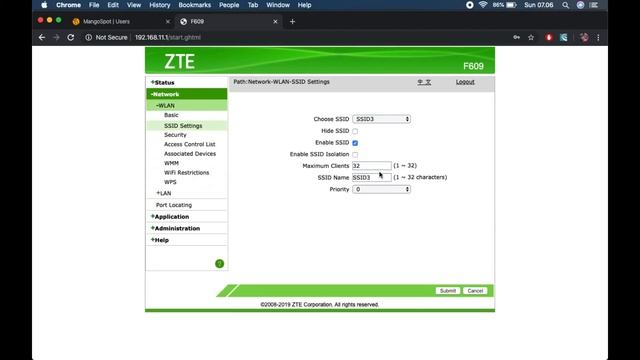Open the Port Locating page
This screenshot has width=640, height=360.
pyautogui.click(x=174, y=205)
